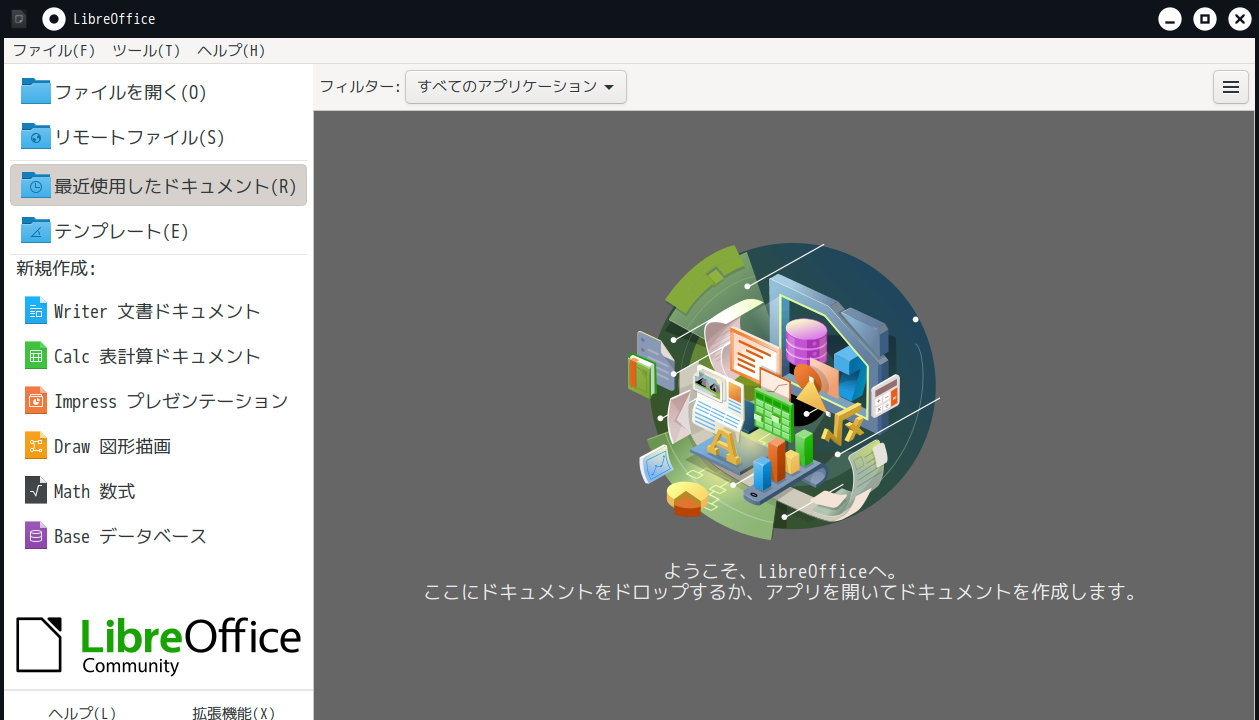Viewport: 1259px width, 720px height.
Task: Click the Open File folder icon
Action: (35, 92)
